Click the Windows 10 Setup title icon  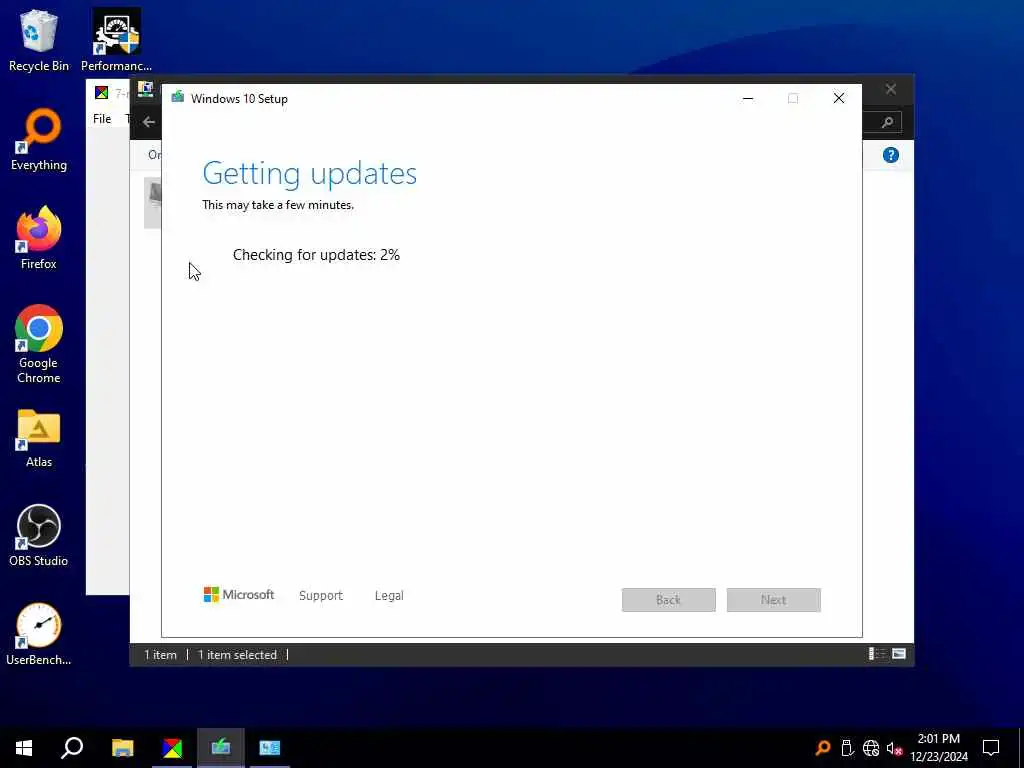tap(178, 97)
